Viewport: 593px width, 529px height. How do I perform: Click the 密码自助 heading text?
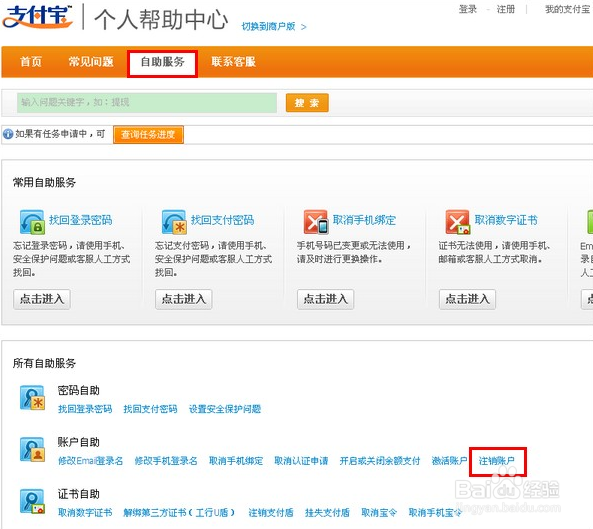tap(79, 391)
